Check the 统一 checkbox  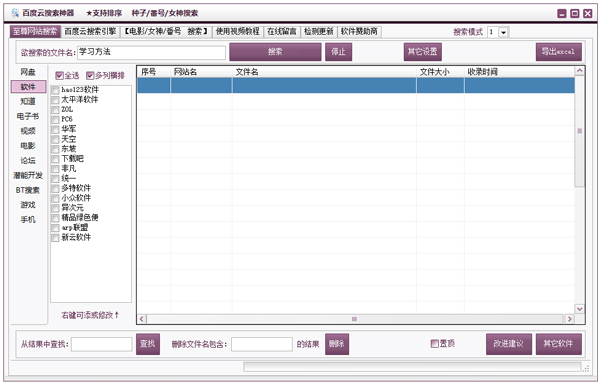pyautogui.click(x=55, y=179)
